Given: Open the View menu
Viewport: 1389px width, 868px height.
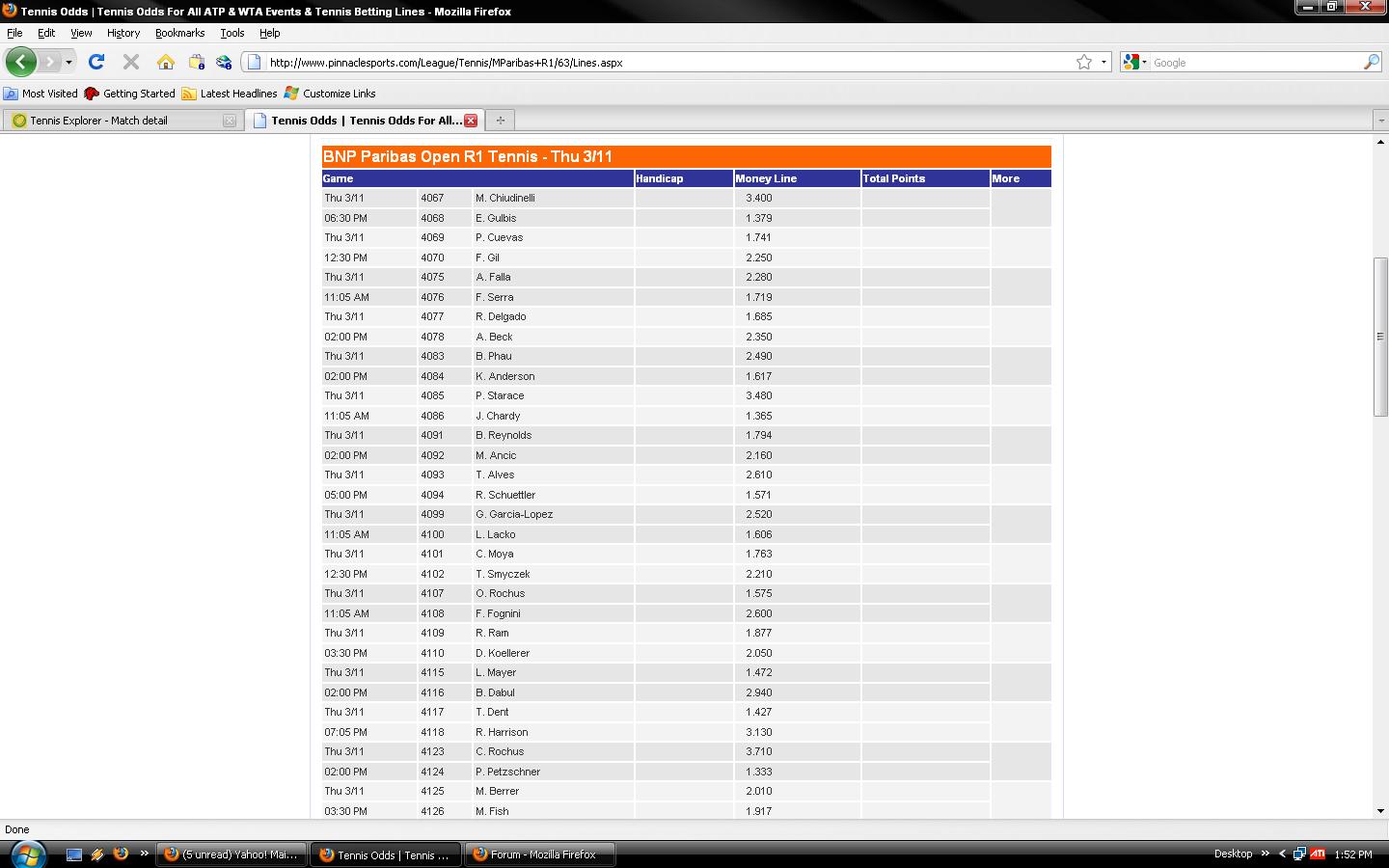Looking at the screenshot, I should point(81,33).
